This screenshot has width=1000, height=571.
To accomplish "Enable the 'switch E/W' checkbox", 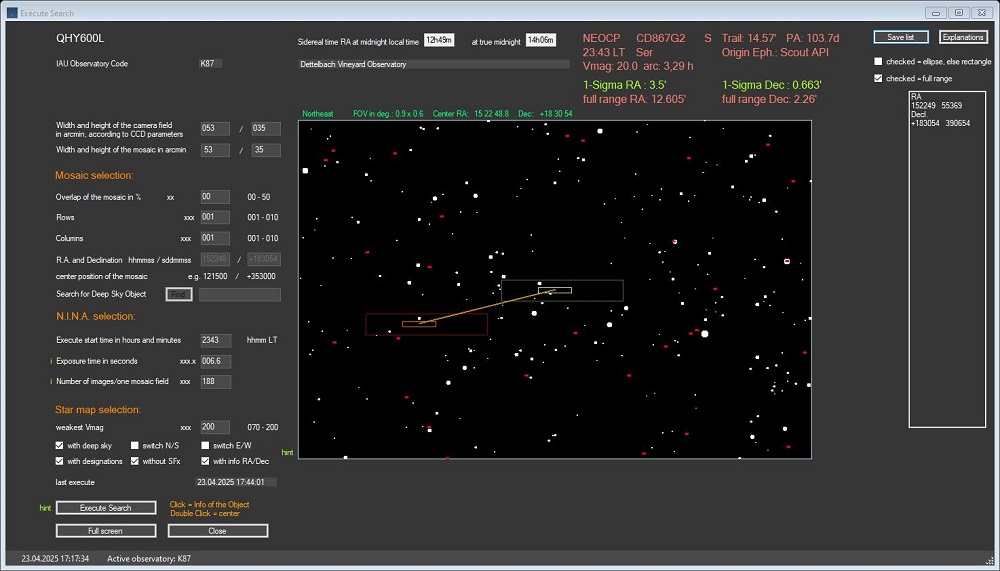I will coord(206,445).
